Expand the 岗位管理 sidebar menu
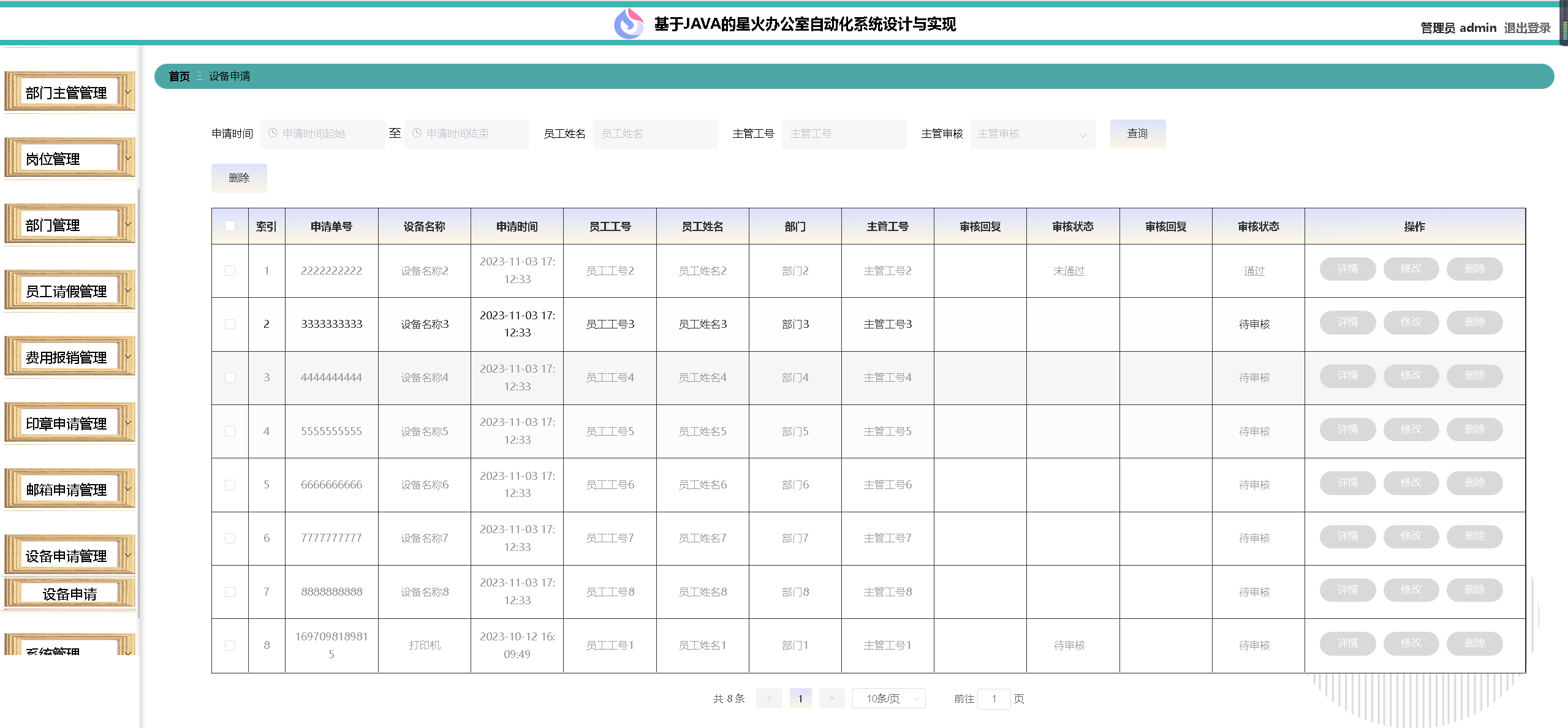The image size is (1568, 728). [69, 159]
